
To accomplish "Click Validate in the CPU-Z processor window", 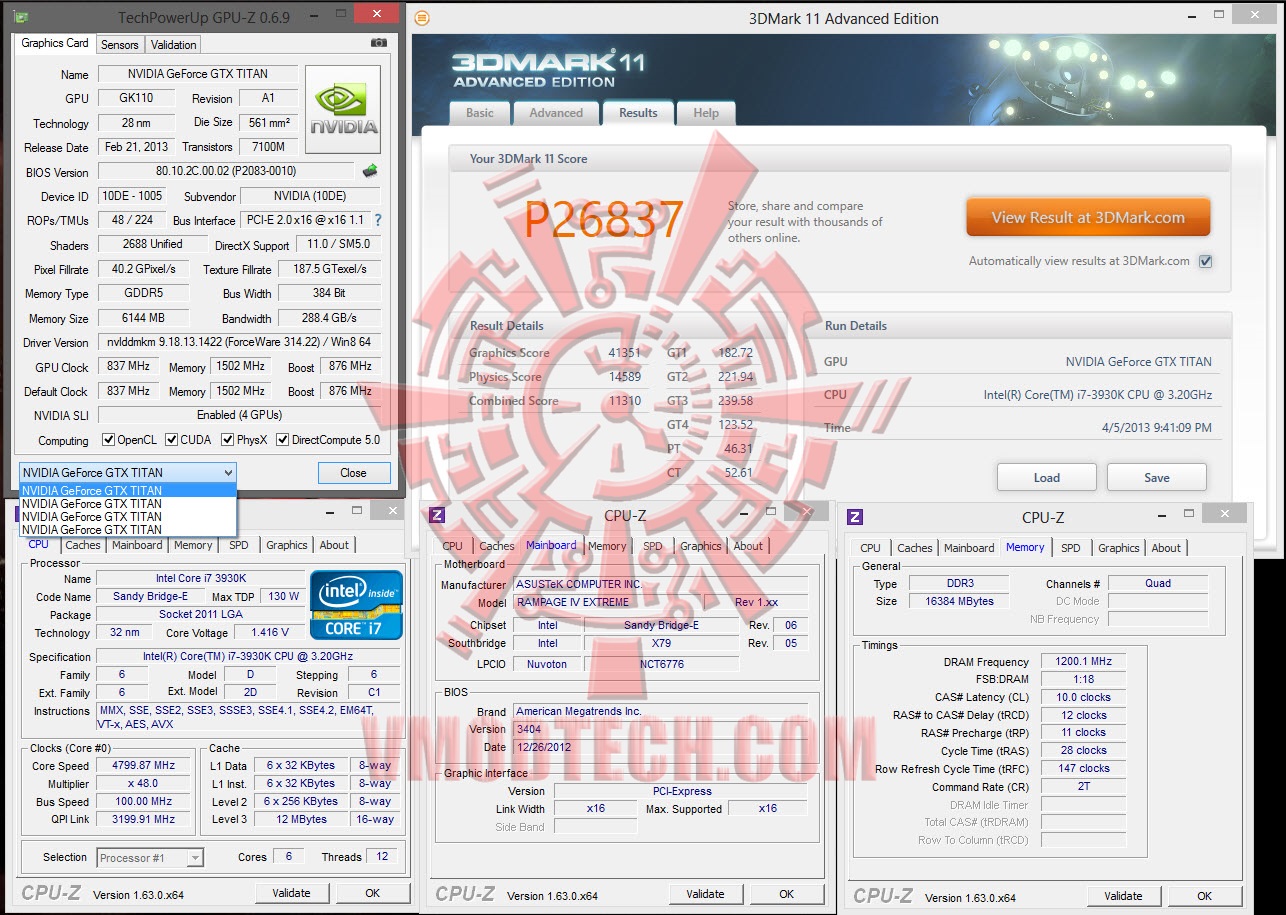I will [x=292, y=893].
